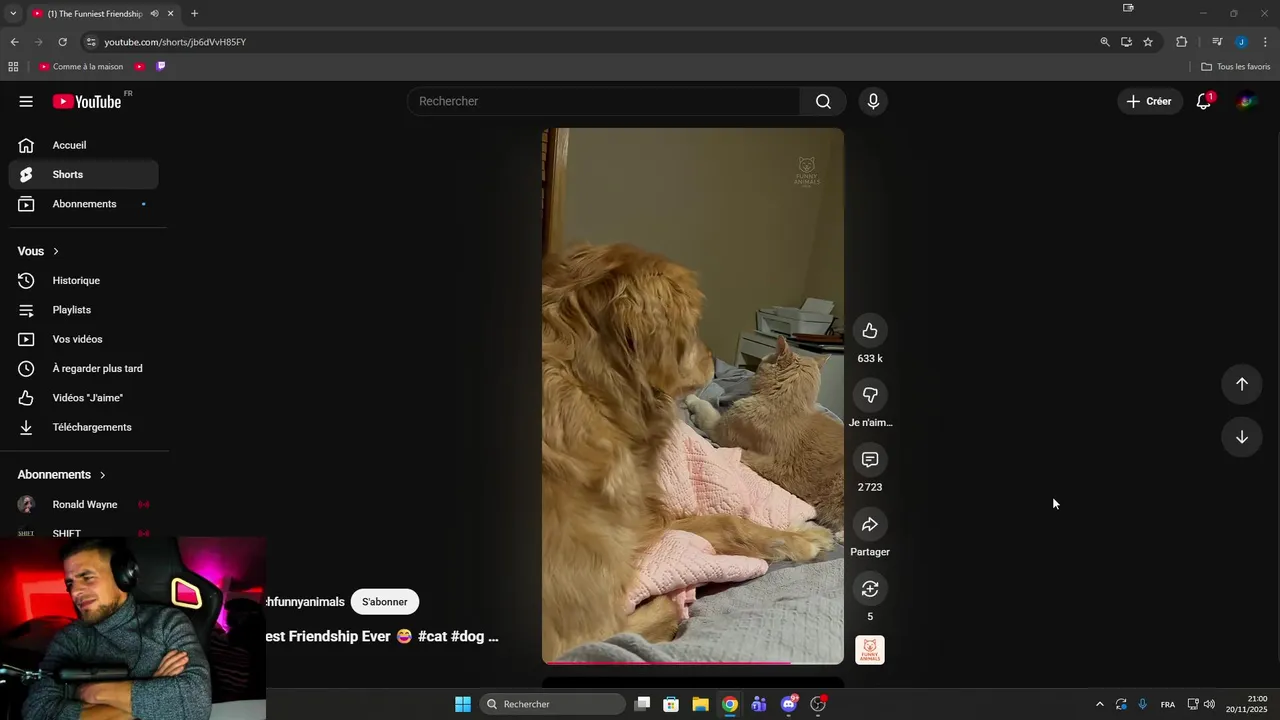This screenshot has height=720, width=1280.
Task: Show hidden system tray icons chevron
Action: coord(1100,704)
